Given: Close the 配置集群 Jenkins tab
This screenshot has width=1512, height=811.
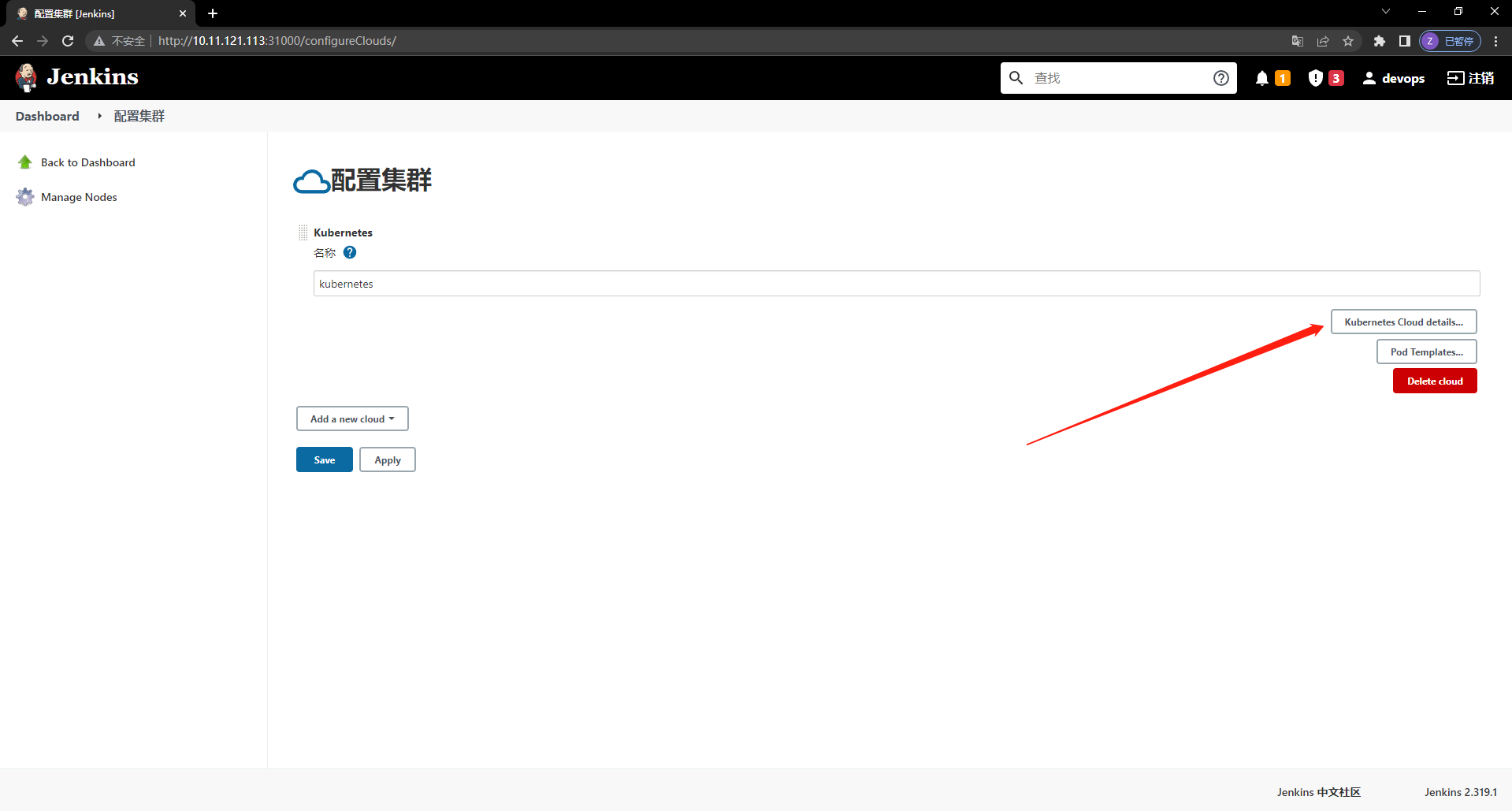Looking at the screenshot, I should pos(183,13).
